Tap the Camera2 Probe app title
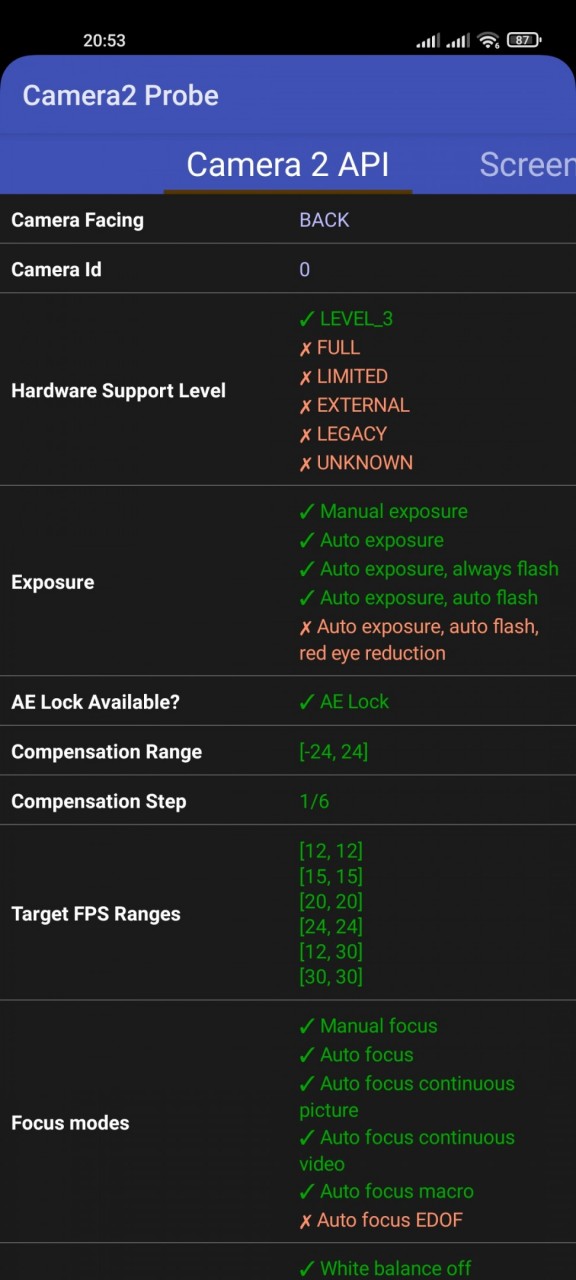 [121, 95]
